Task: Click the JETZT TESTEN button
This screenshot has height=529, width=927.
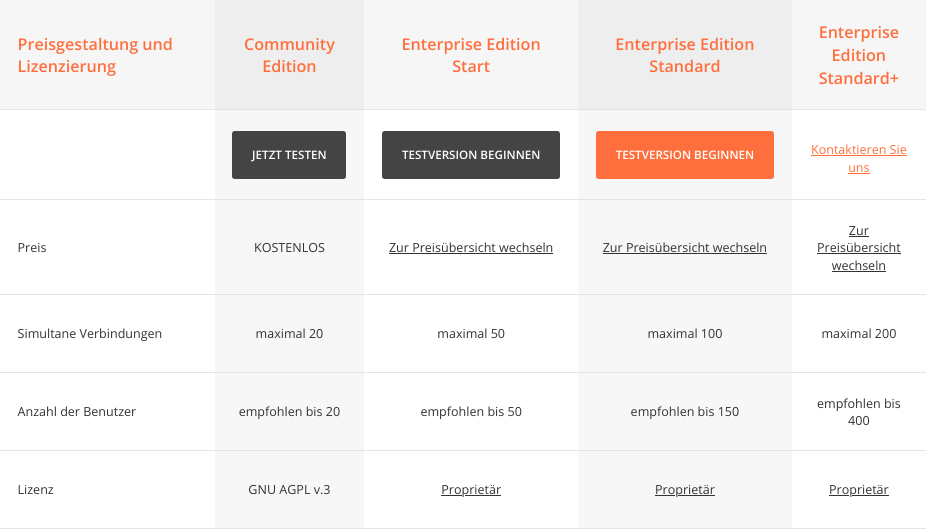Action: pos(289,155)
